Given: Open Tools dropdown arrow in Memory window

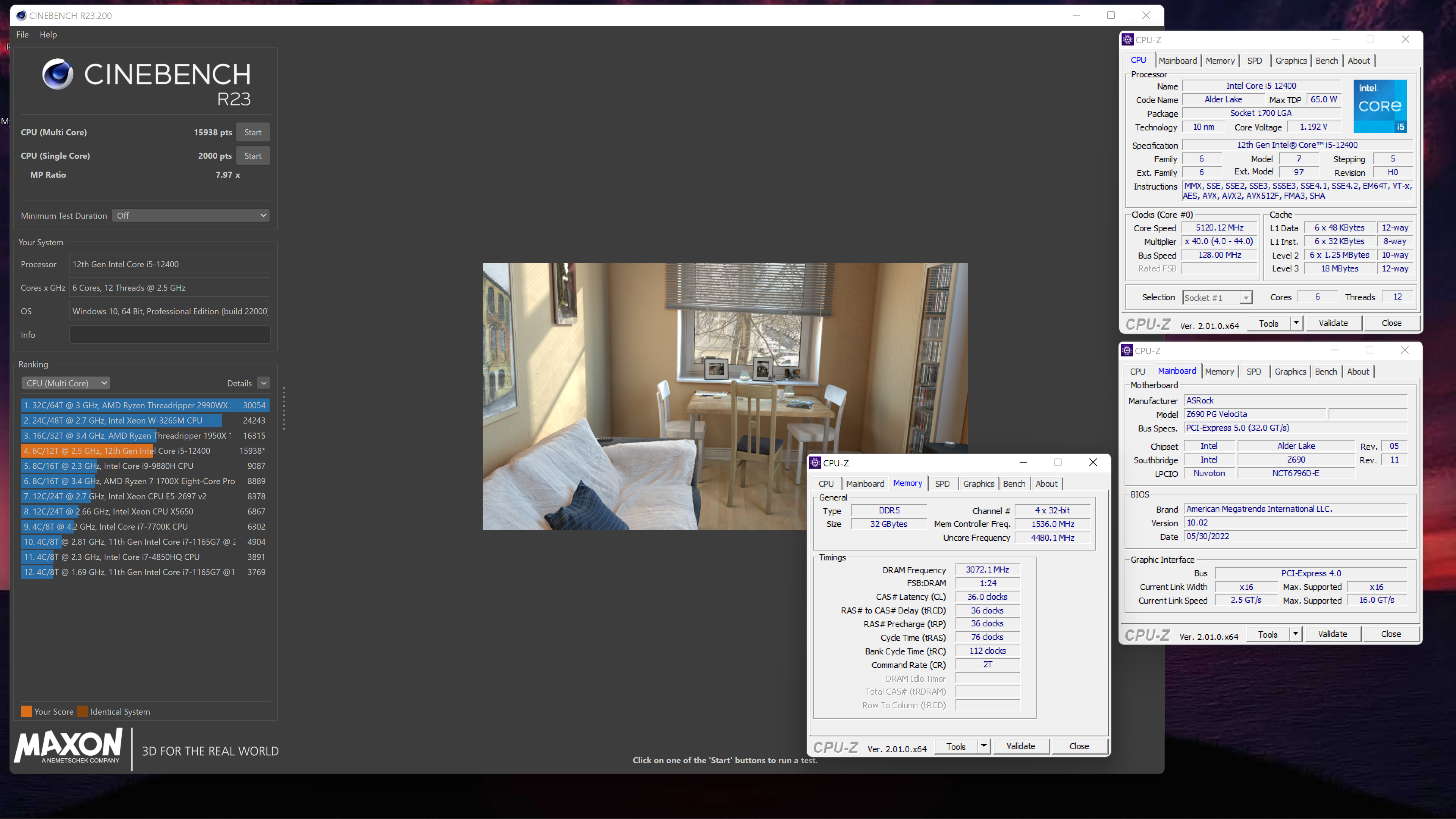Looking at the screenshot, I should [984, 746].
